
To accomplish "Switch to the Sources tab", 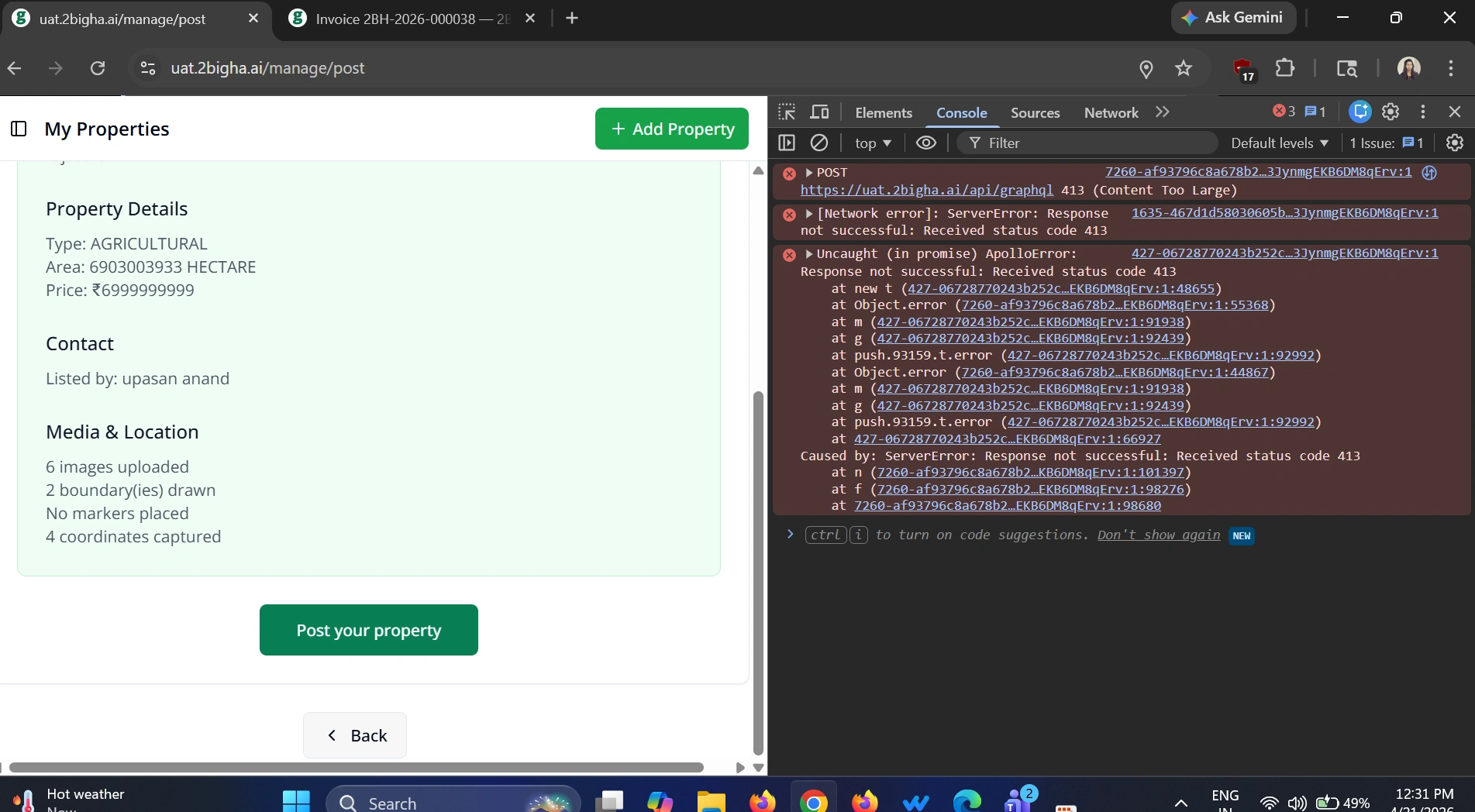I will tap(1035, 112).
